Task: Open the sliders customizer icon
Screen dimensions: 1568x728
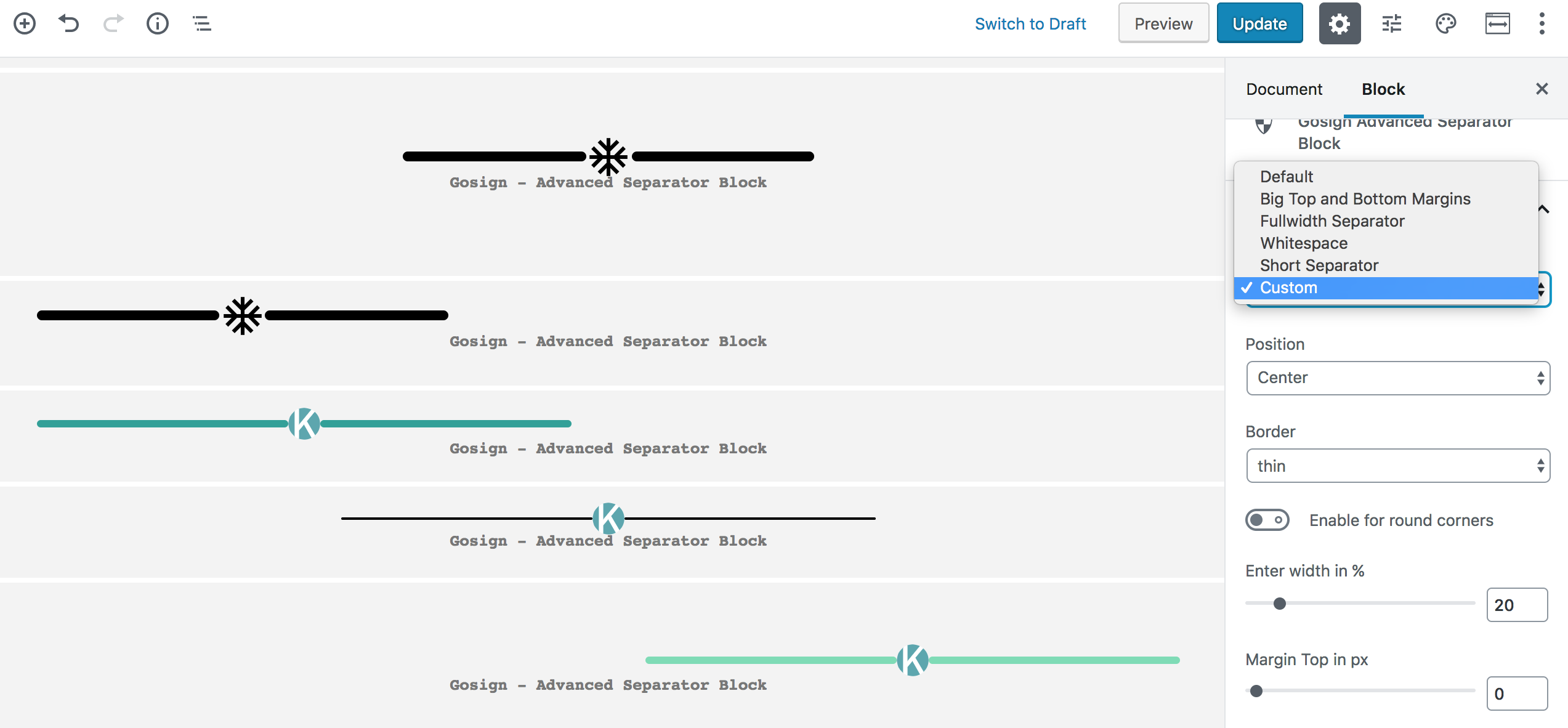Action: [1392, 24]
